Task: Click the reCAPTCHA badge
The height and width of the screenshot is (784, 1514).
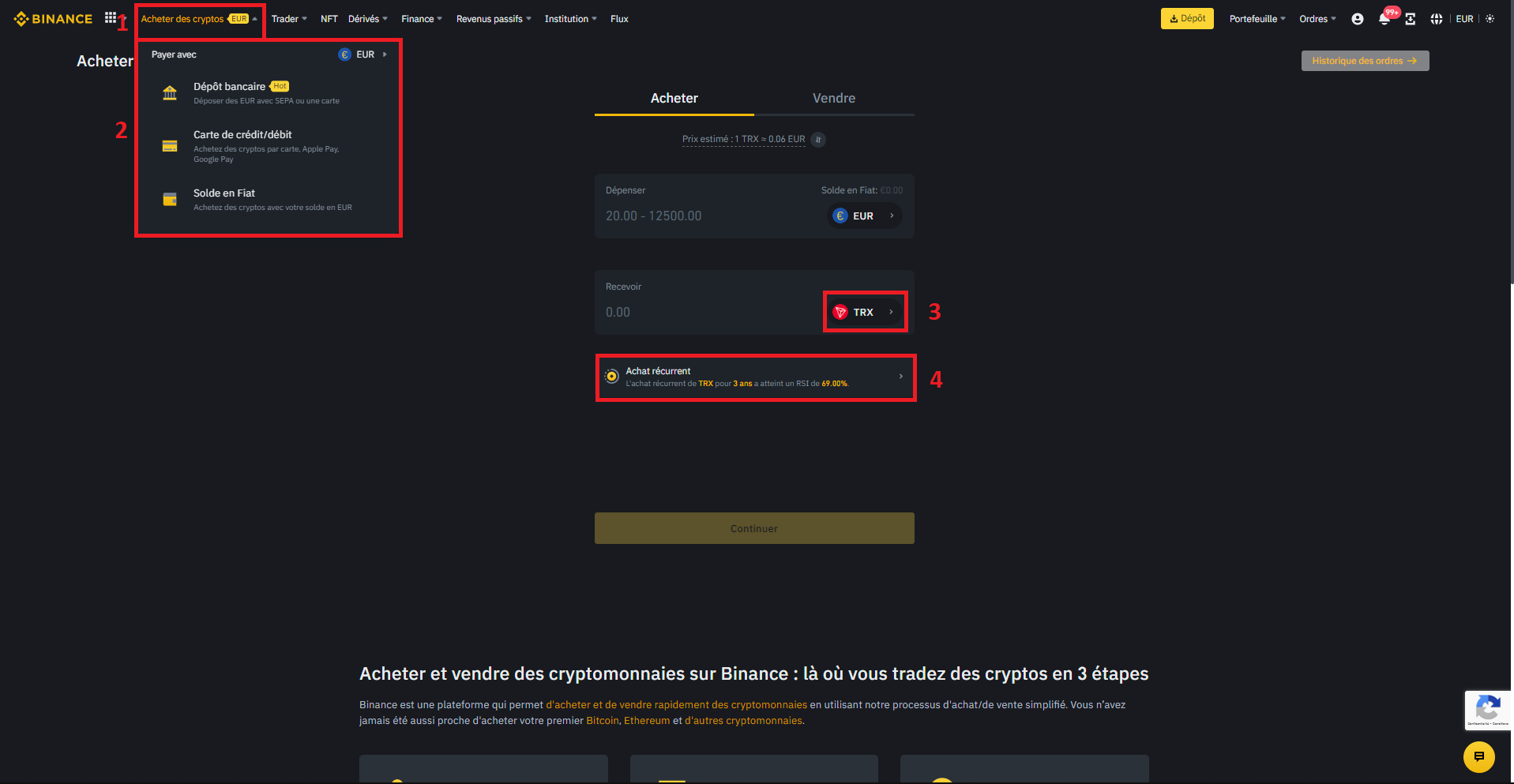Action: [1489, 711]
